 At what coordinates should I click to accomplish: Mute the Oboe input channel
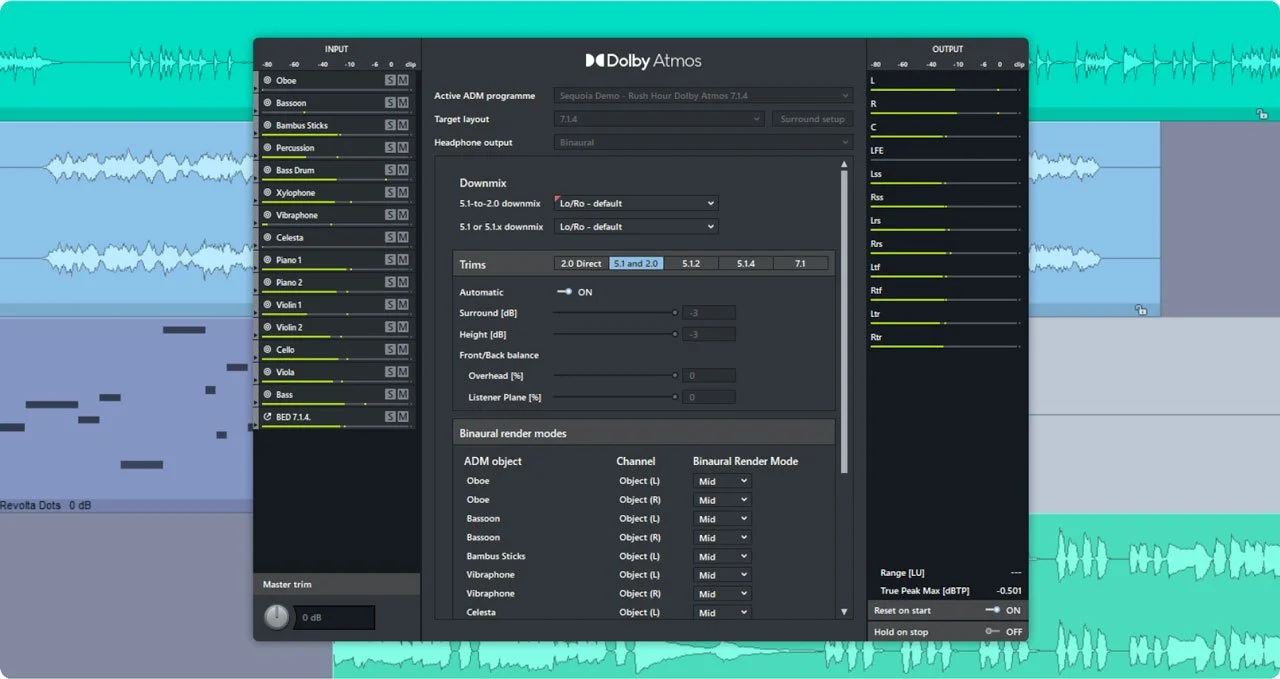403,80
